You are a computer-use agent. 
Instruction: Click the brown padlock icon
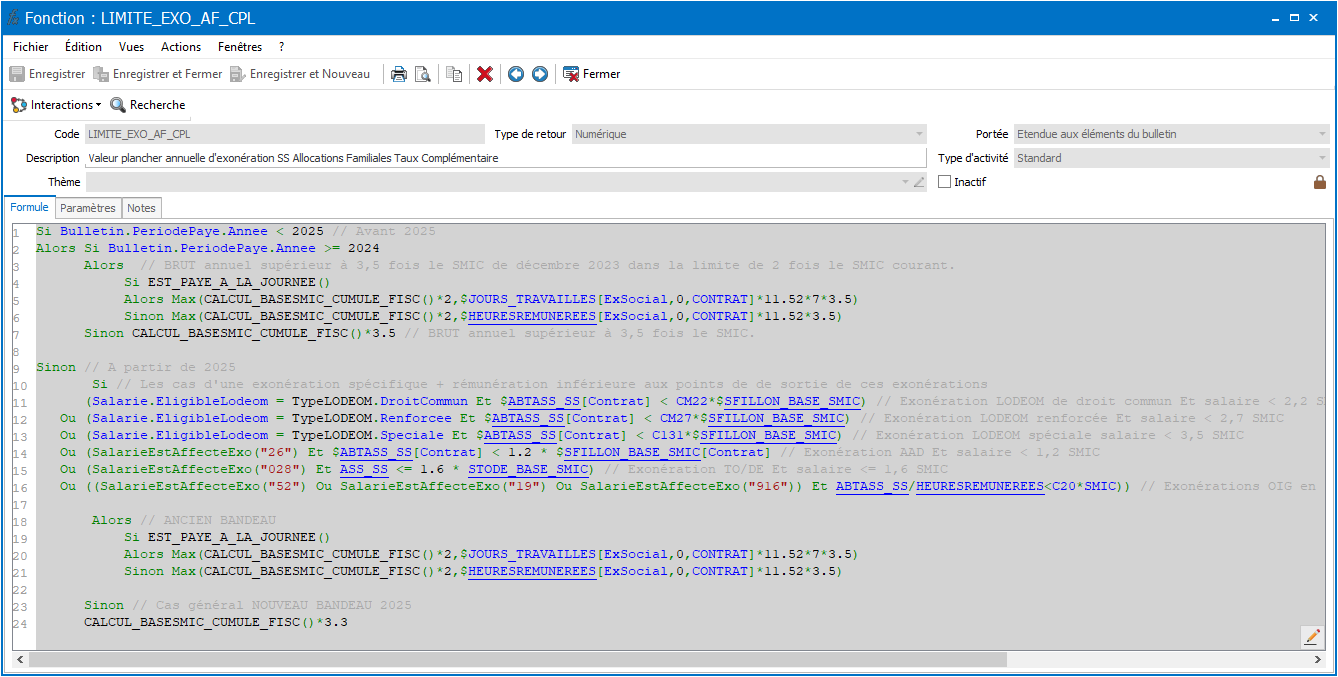point(1320,182)
